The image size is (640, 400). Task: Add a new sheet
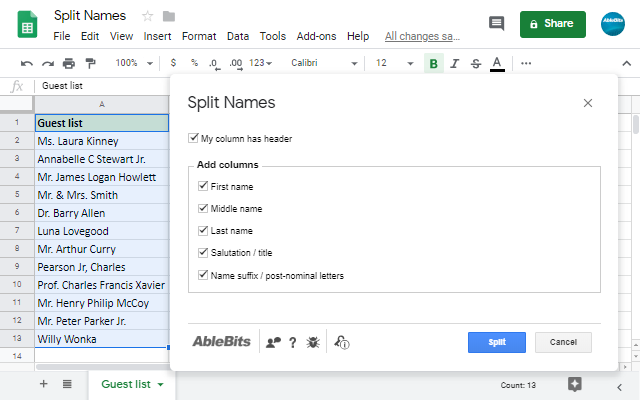coord(43,384)
